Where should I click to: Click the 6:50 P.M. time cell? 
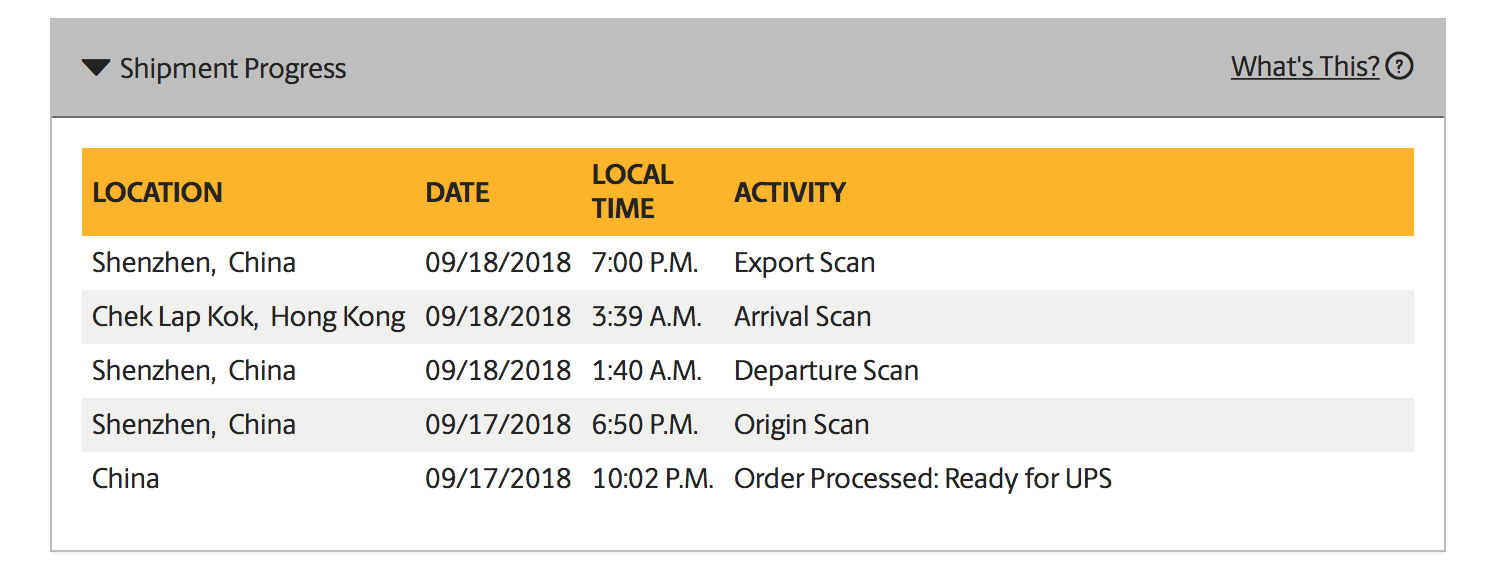(645, 425)
